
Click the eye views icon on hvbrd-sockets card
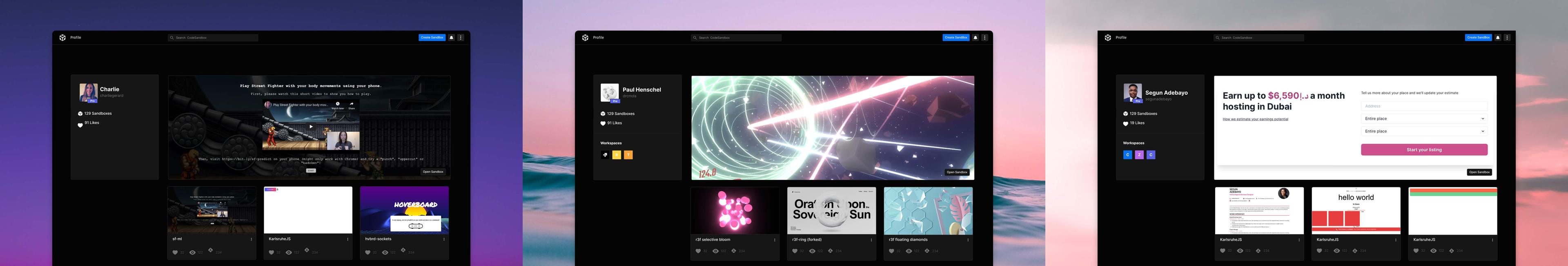385,252
